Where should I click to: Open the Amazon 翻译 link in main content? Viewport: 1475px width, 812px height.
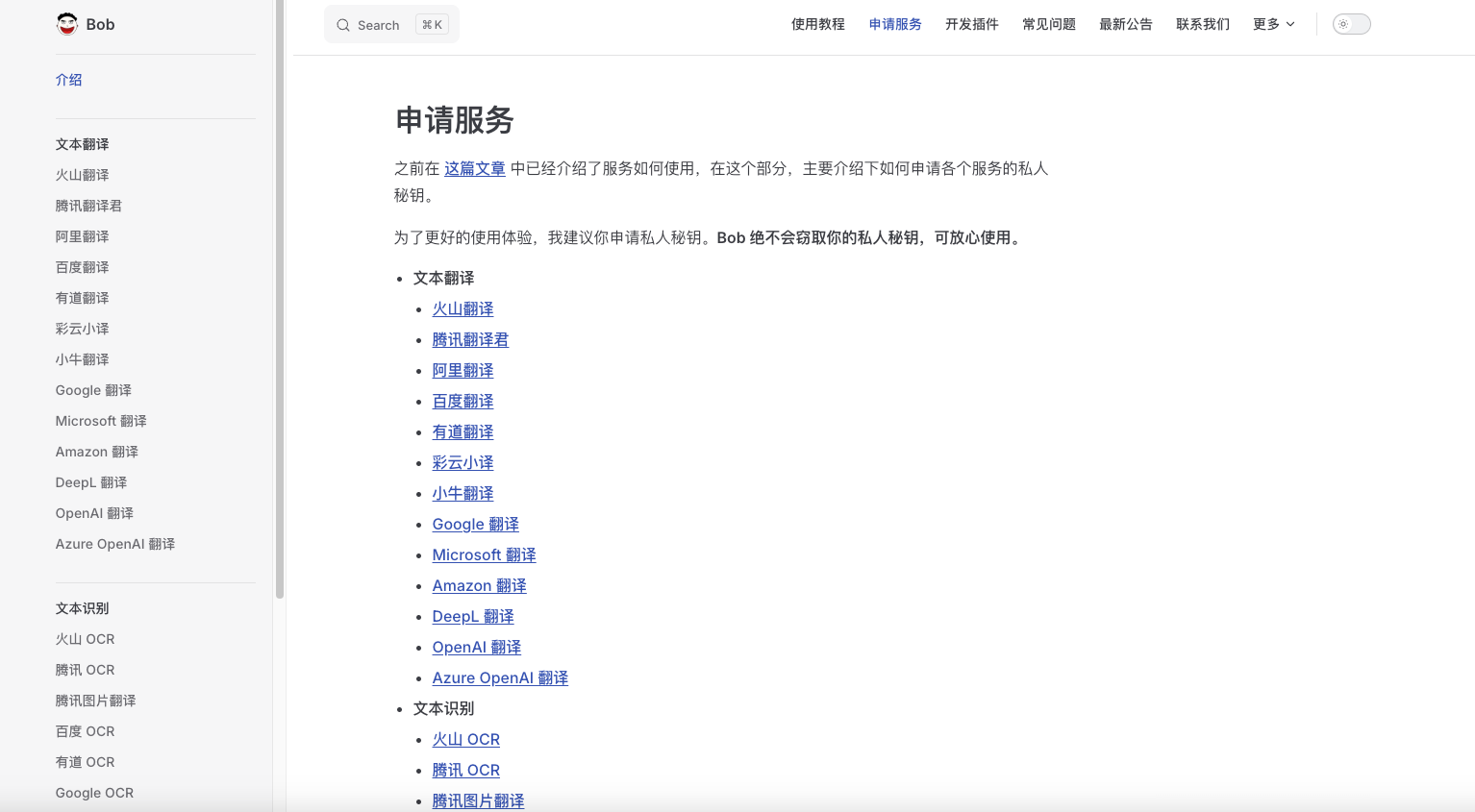(x=479, y=585)
